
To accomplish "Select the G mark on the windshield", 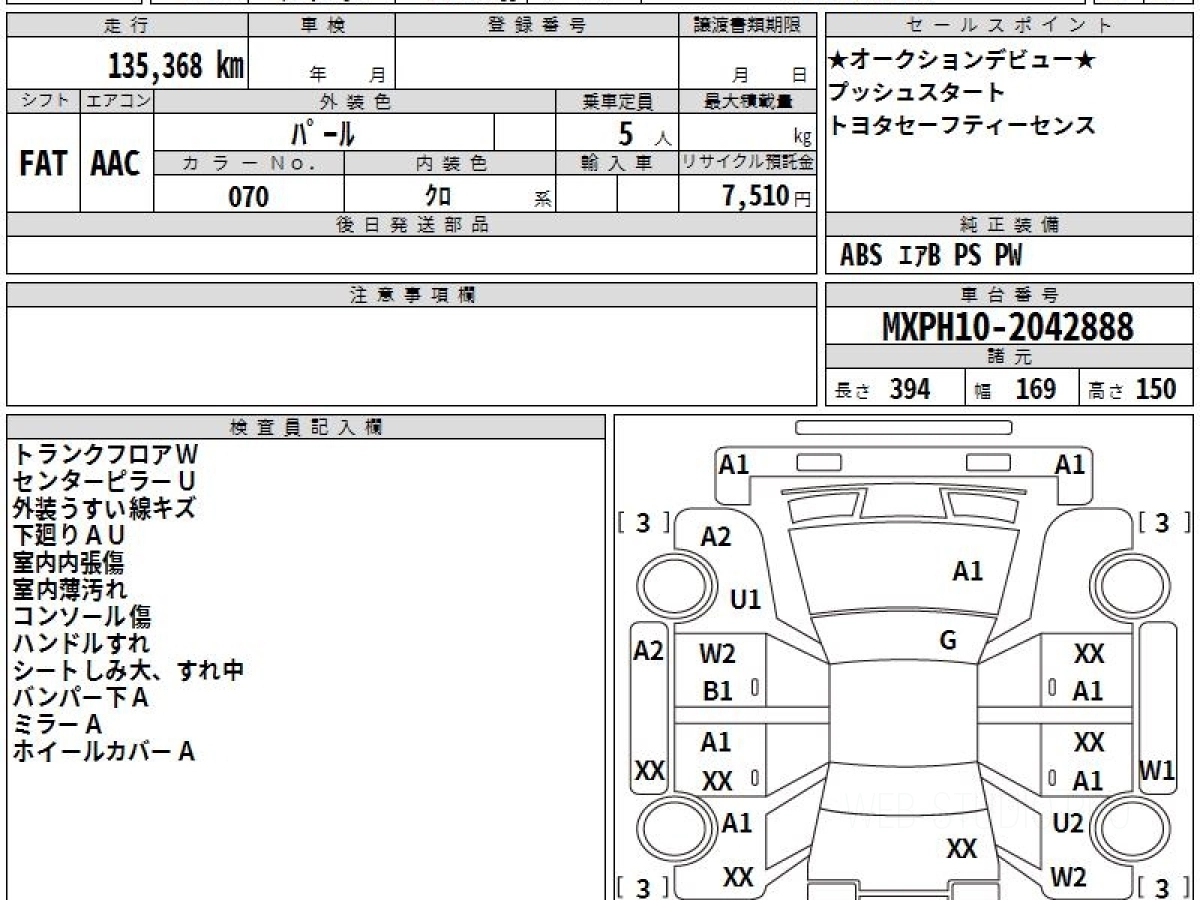I will (947, 641).
